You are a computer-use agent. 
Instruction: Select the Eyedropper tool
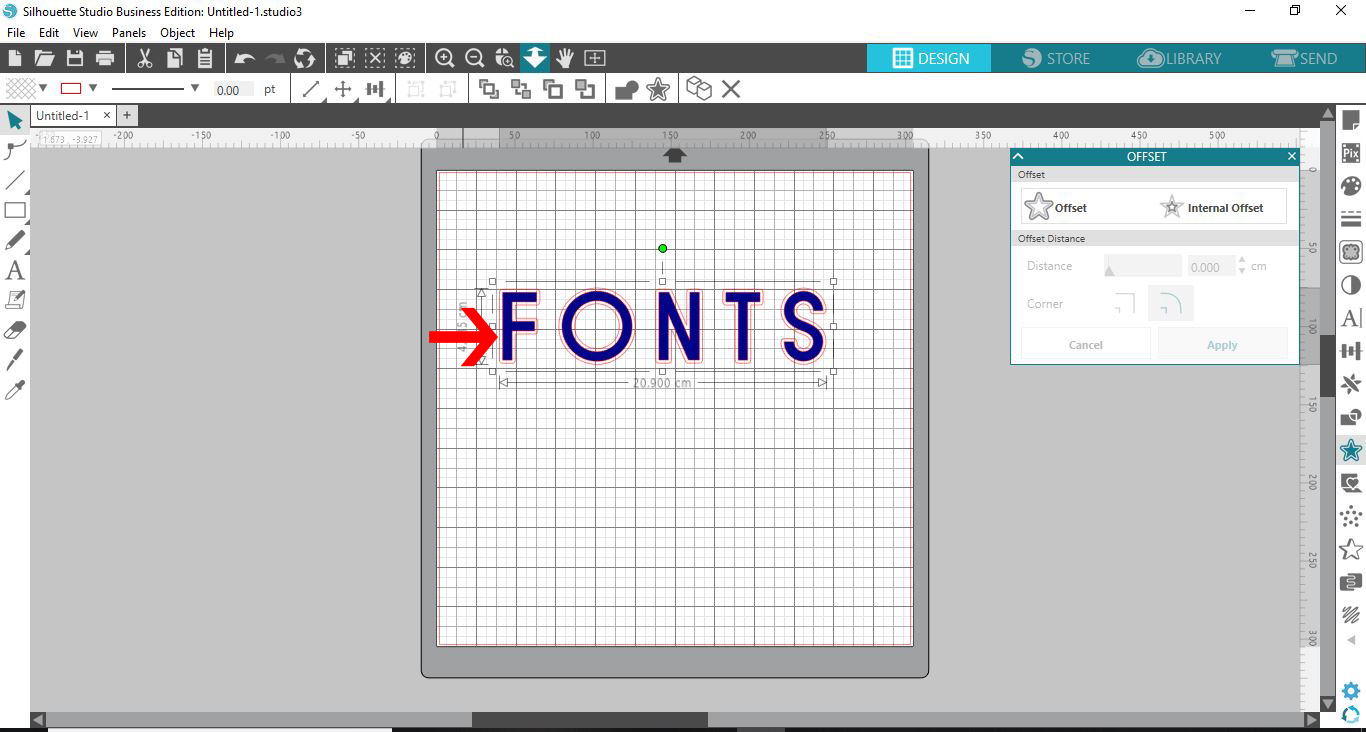point(15,390)
